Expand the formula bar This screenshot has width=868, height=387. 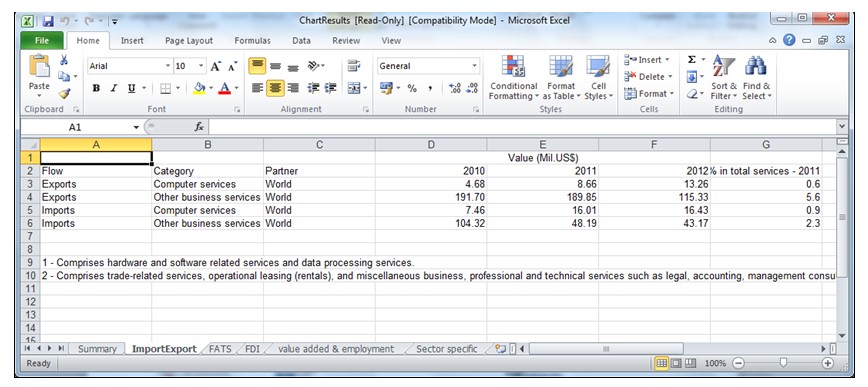pos(842,127)
